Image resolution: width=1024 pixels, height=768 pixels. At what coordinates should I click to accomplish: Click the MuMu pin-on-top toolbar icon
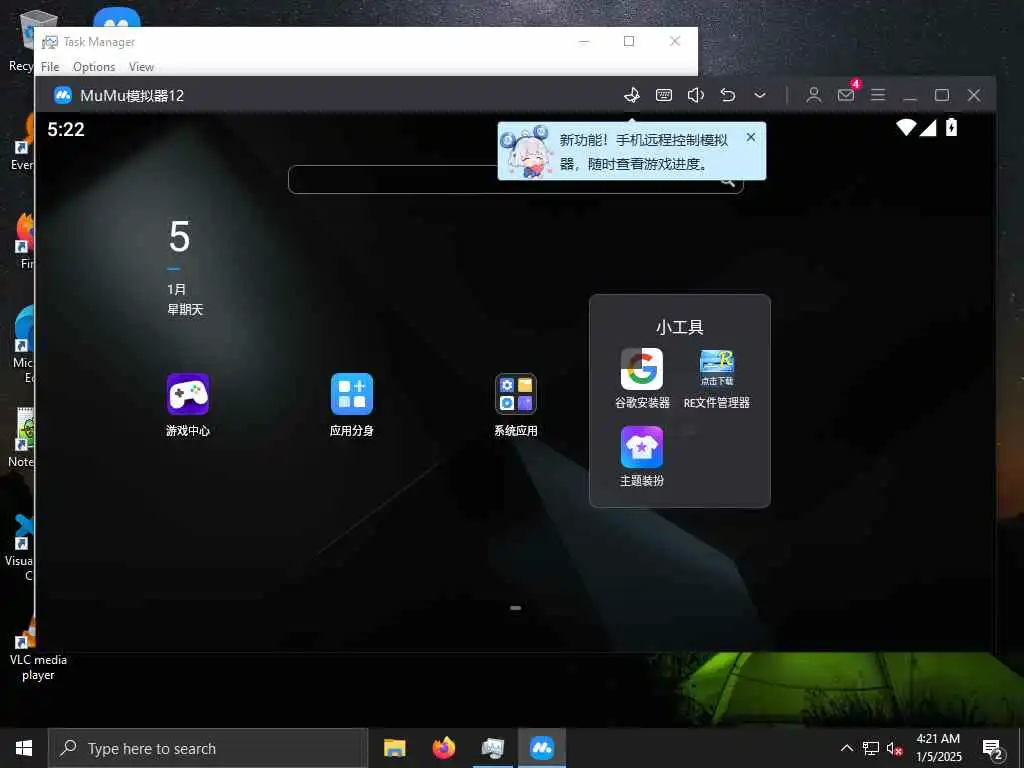pyautogui.click(x=632, y=95)
